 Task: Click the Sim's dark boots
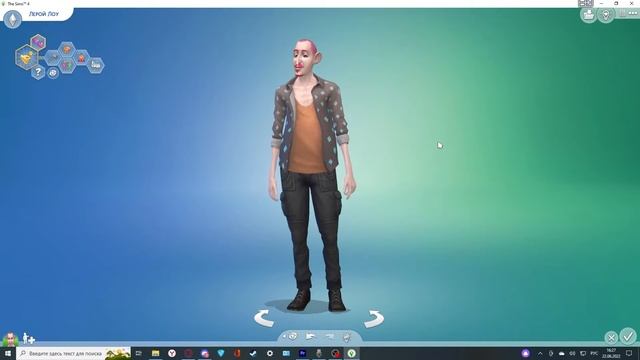coord(317,300)
